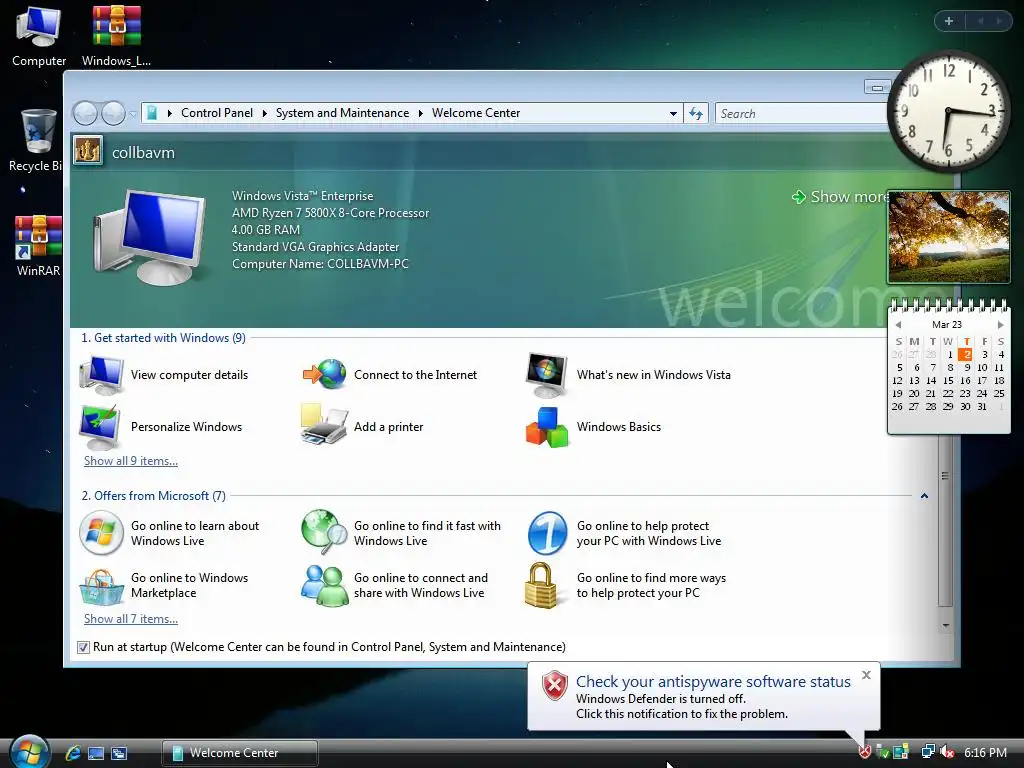Toggle Run at startup checkbox
Screen dimensions: 1024x768
83,647
